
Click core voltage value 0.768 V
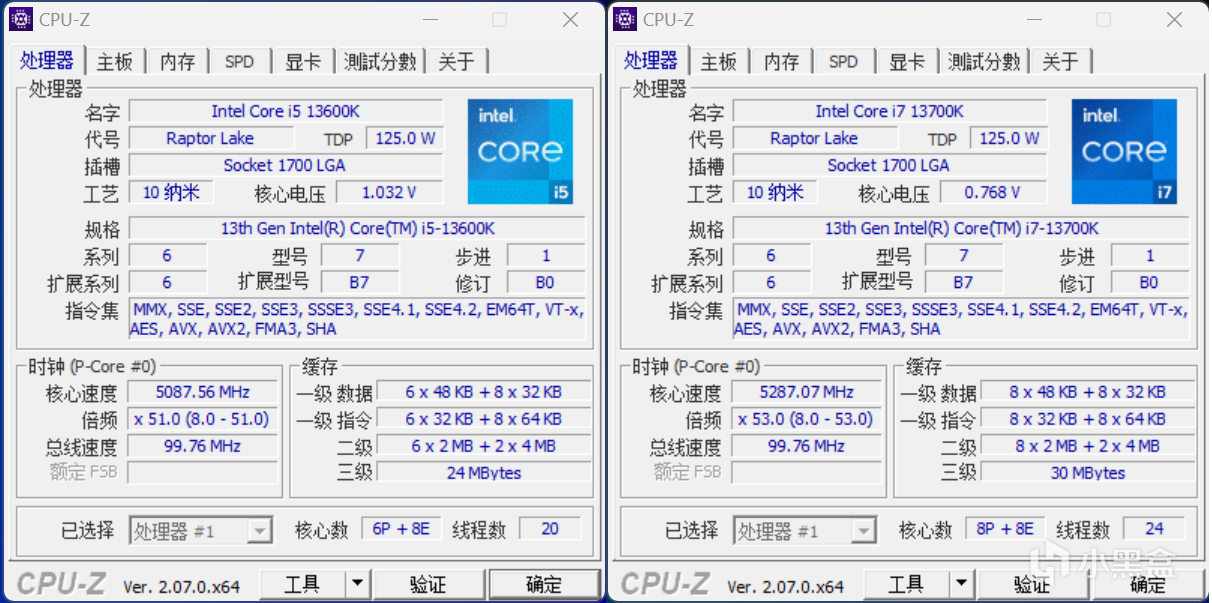tap(993, 192)
